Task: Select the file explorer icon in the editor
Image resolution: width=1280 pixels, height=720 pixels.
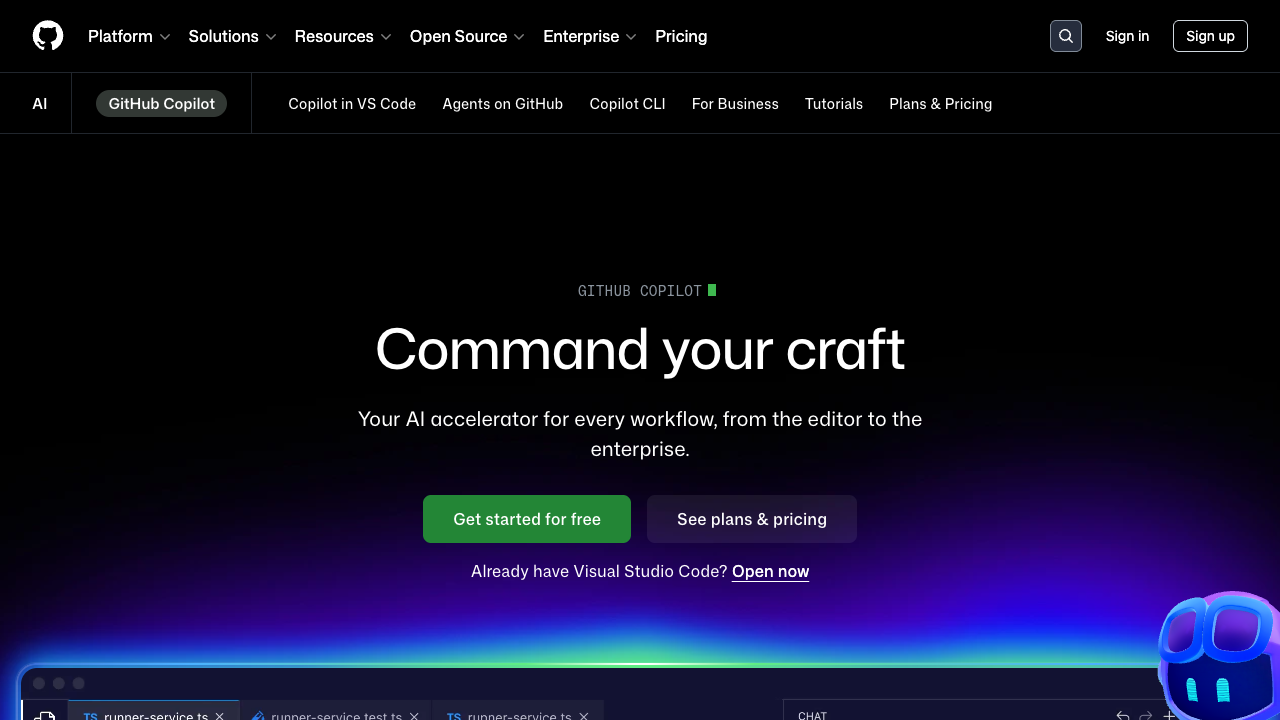Action: [45, 716]
